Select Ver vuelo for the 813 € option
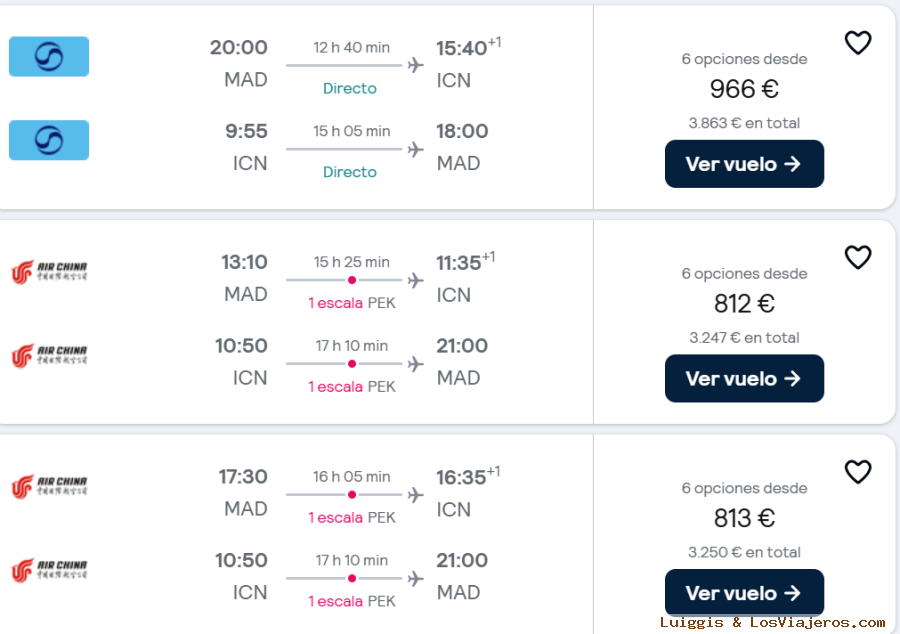The height and width of the screenshot is (634, 900). tap(744, 593)
